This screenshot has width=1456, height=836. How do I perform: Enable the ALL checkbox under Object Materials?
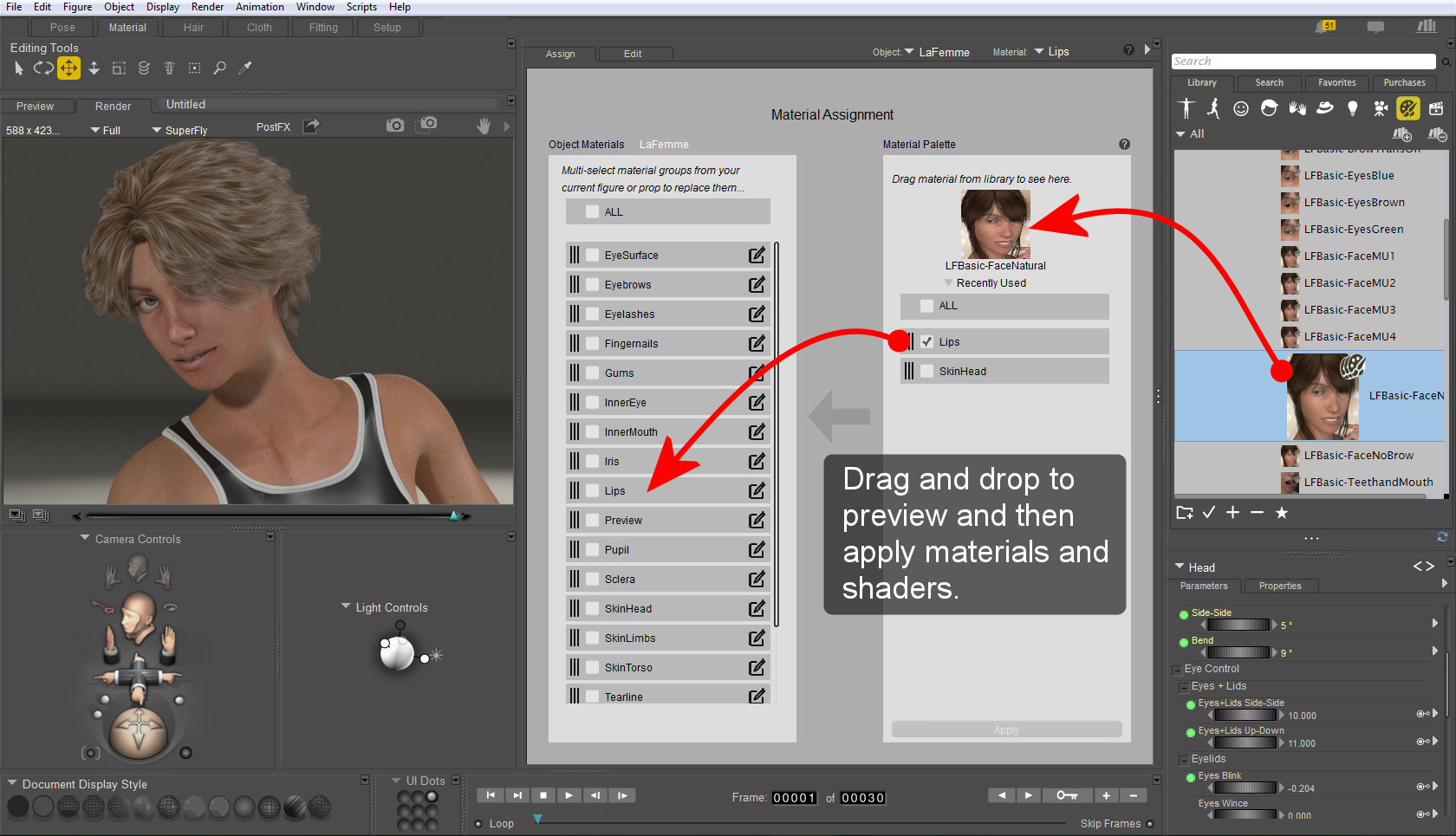594,211
